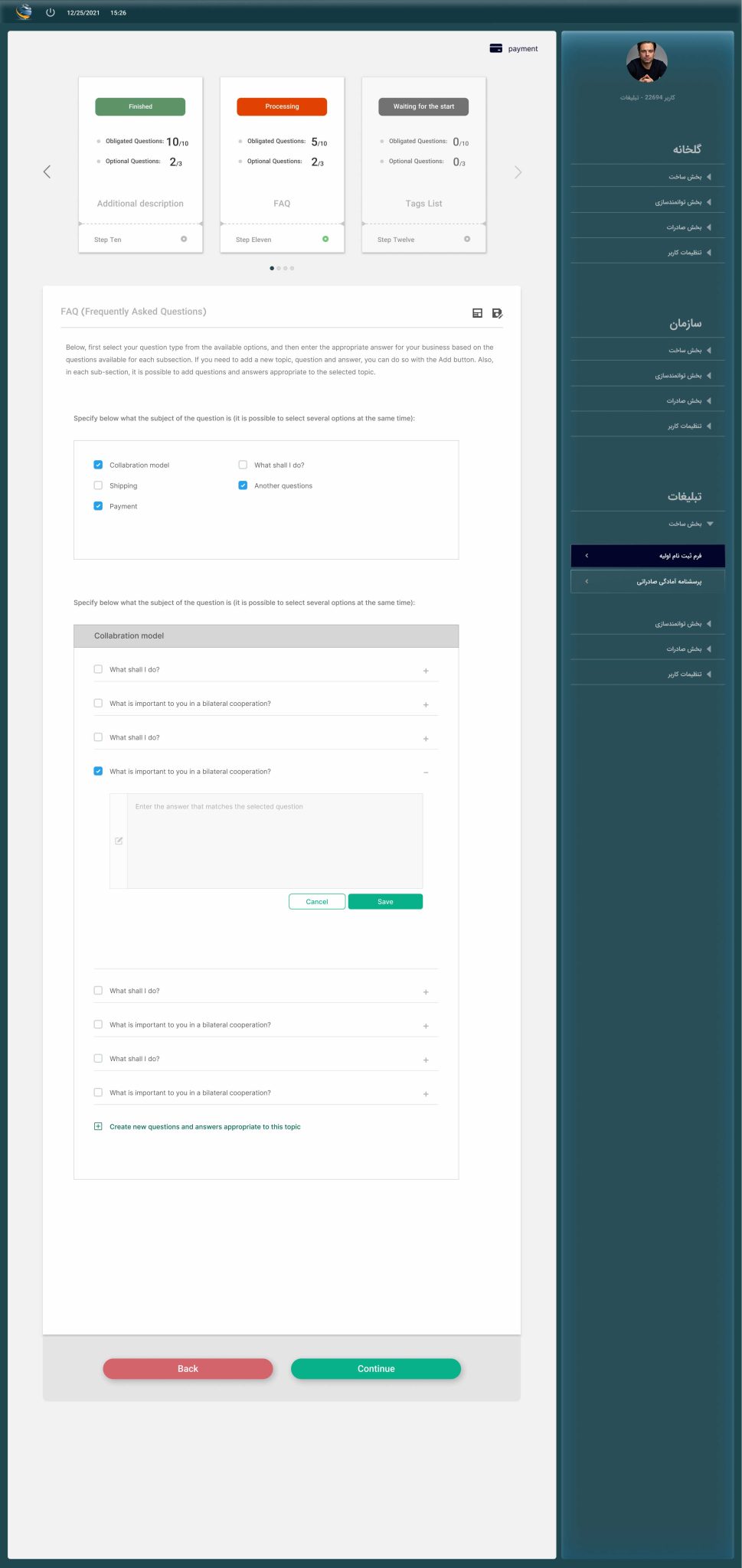Click the layout view icon beside FAQ title
This screenshot has height=1568, width=742.
pos(477,313)
